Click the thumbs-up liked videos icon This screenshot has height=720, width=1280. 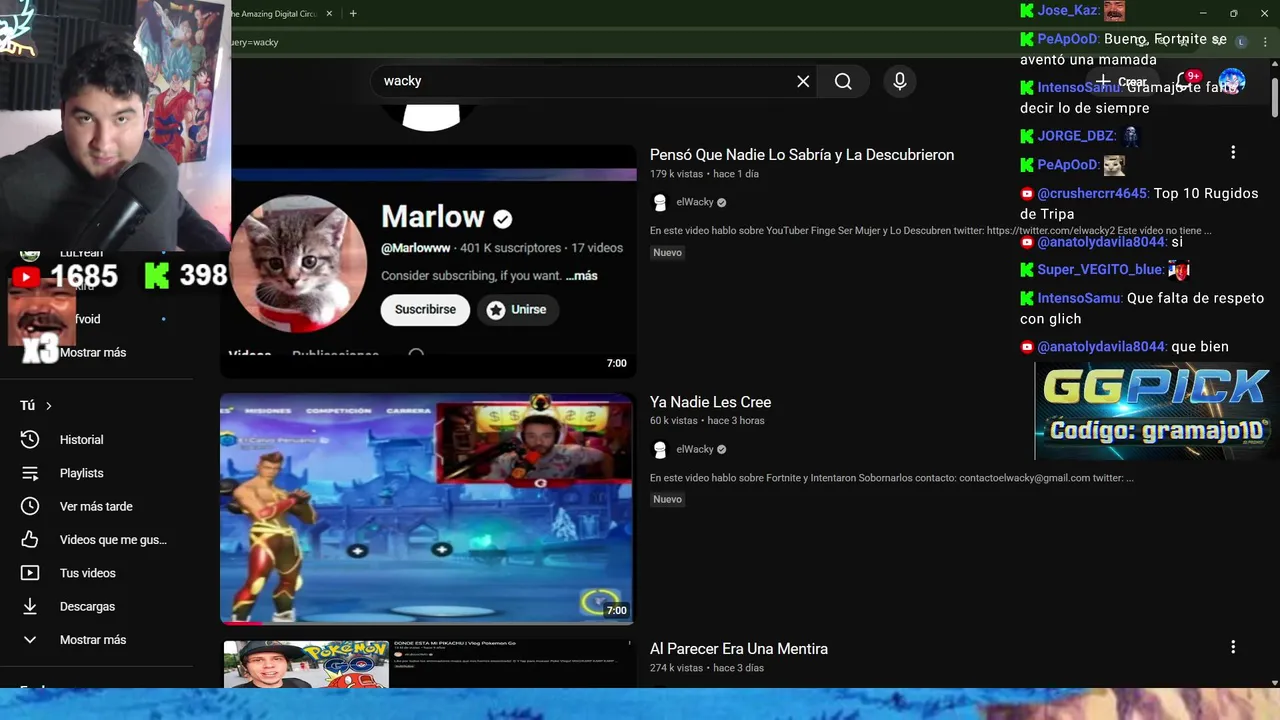click(30, 540)
